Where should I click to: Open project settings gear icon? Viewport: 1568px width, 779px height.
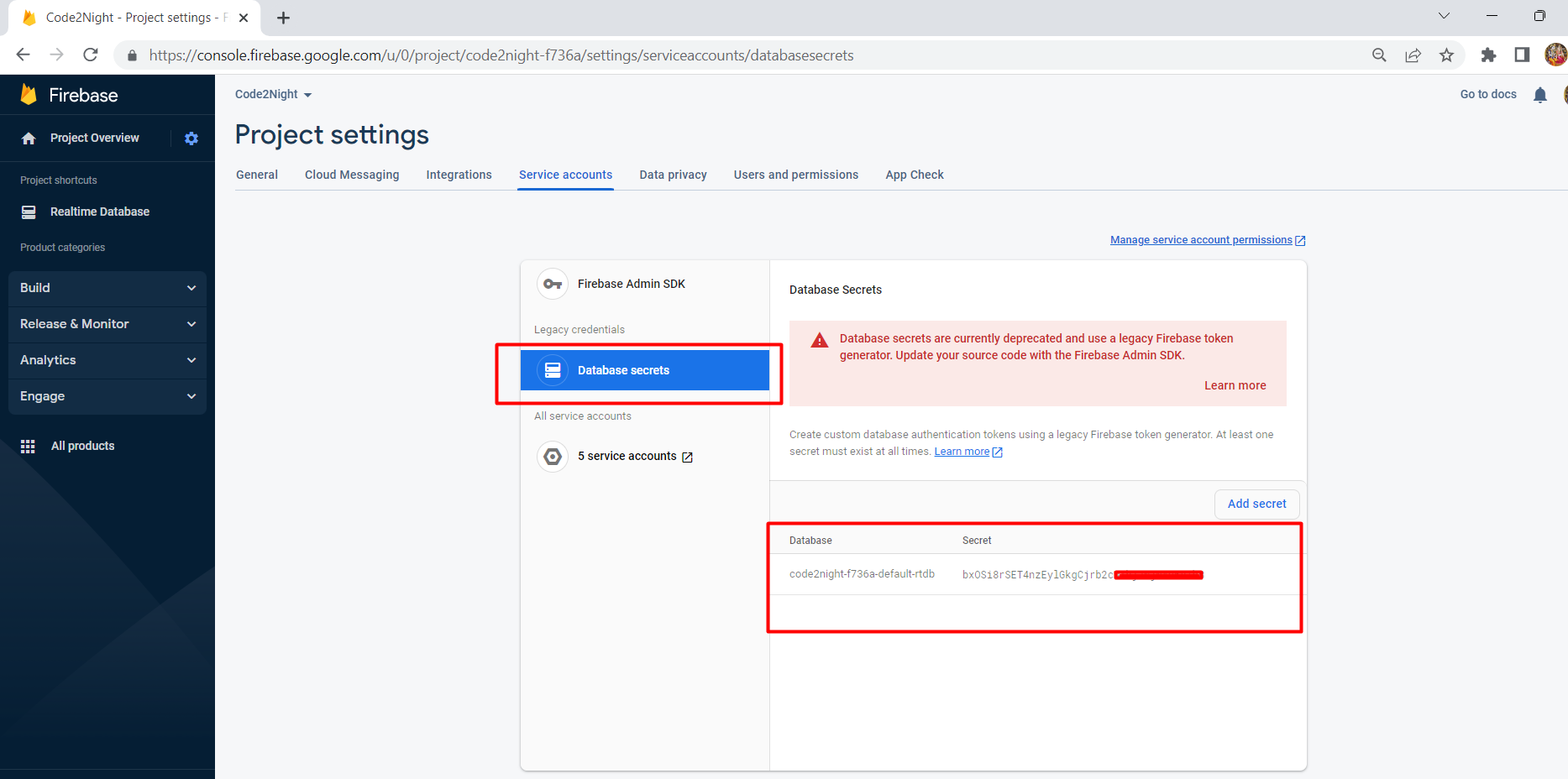pos(191,139)
